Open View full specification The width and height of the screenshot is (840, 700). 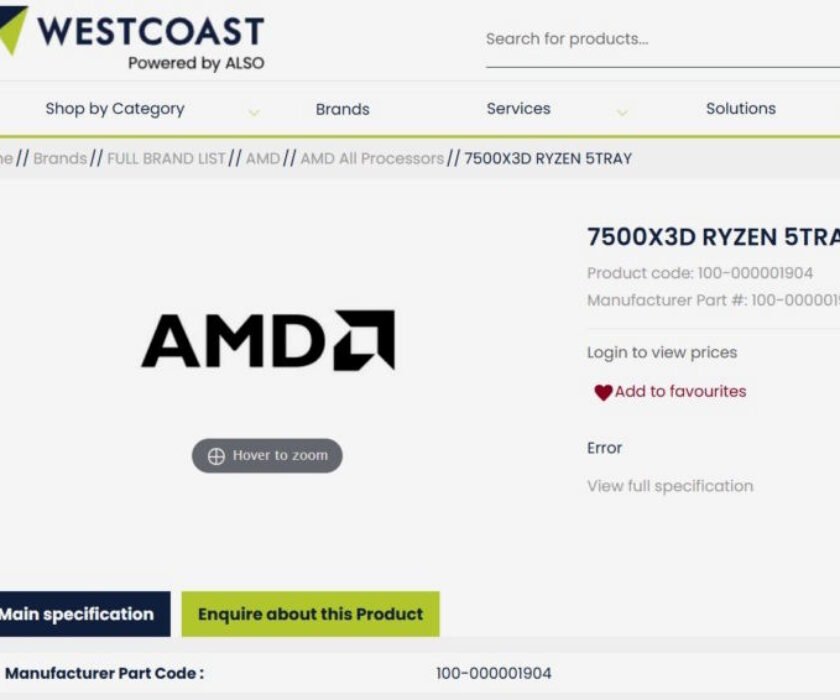[x=670, y=485]
